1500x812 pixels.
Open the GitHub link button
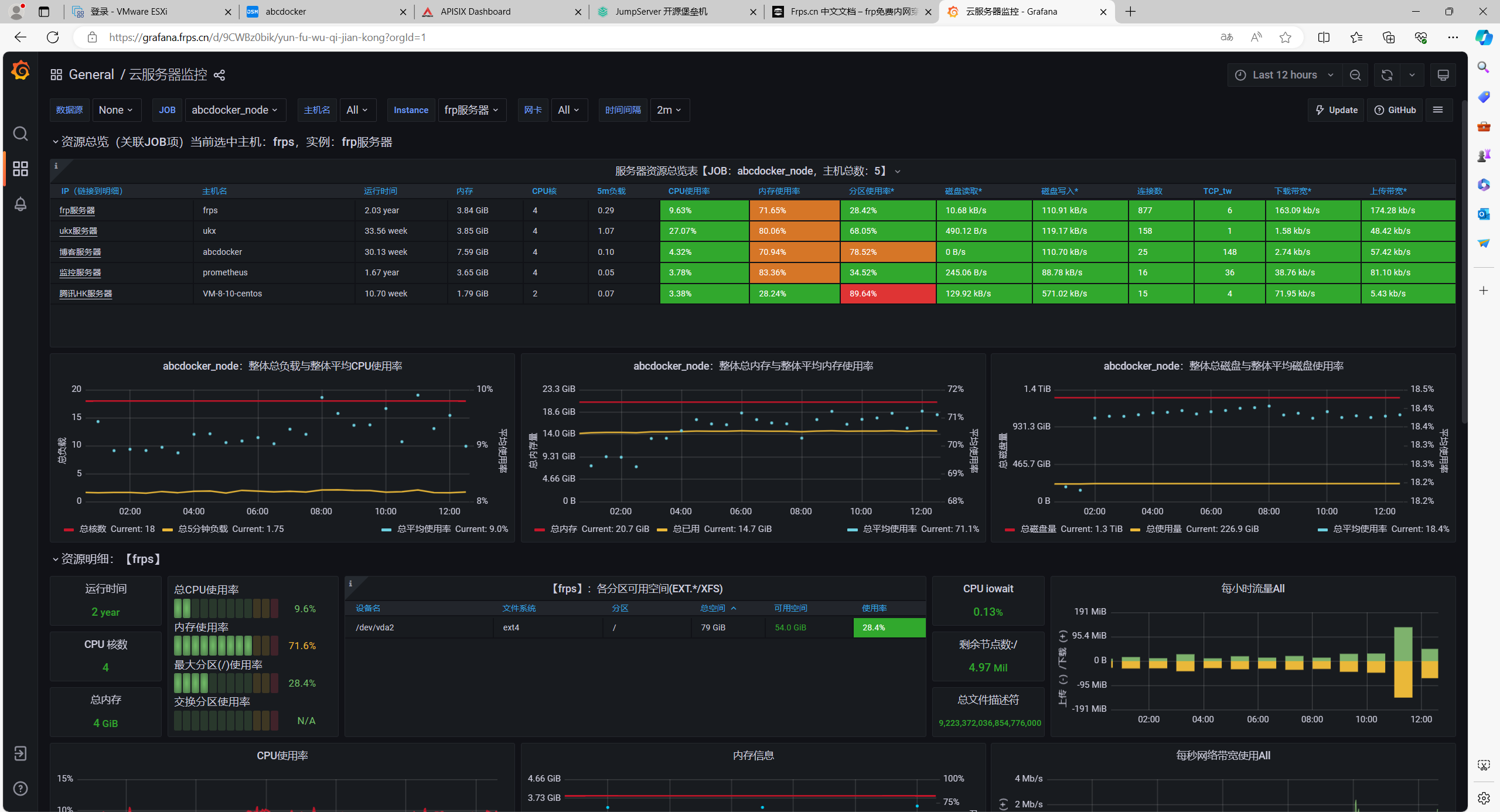pos(1395,110)
